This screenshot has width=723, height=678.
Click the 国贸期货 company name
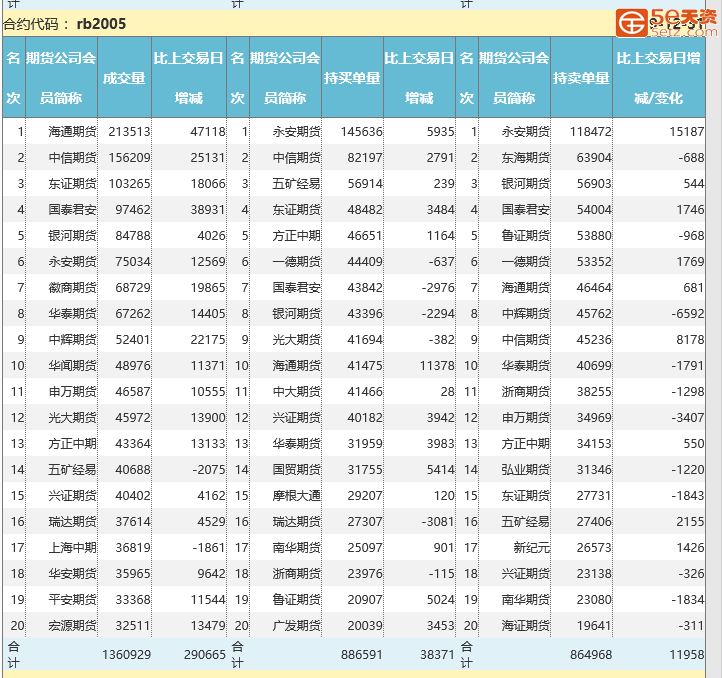point(296,470)
